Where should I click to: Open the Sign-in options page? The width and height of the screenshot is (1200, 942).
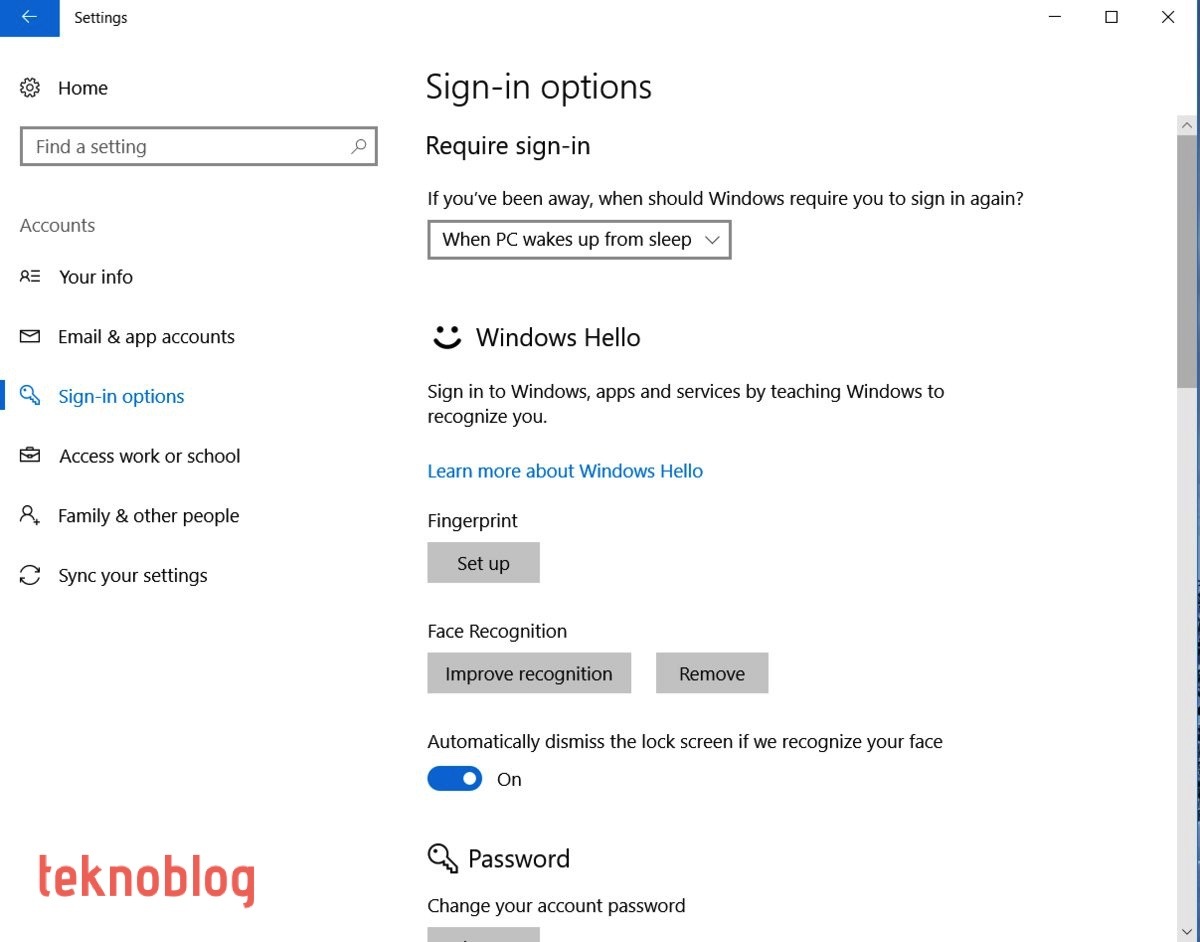121,397
